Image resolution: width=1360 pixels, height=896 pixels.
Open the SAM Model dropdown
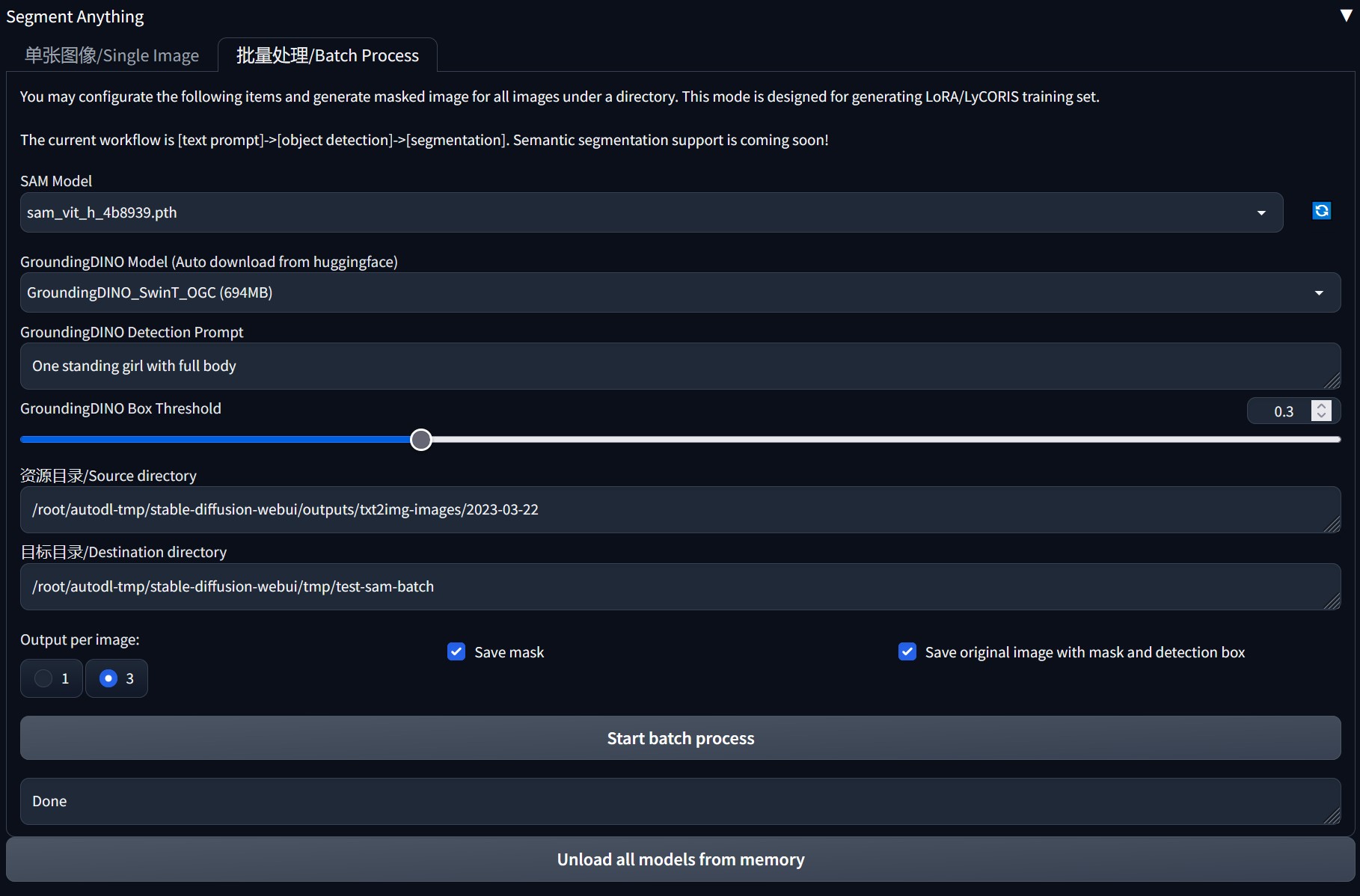point(1261,212)
